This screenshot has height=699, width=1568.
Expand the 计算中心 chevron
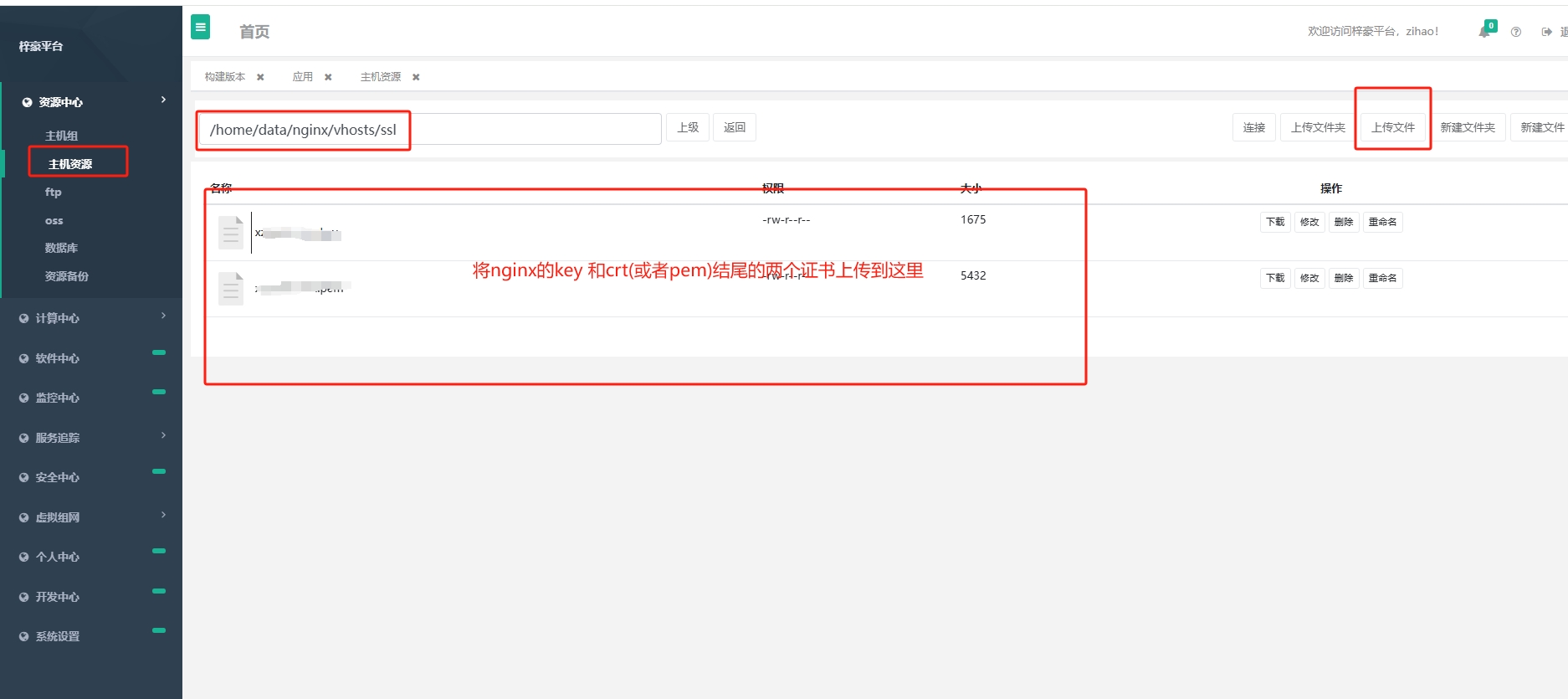point(163,316)
